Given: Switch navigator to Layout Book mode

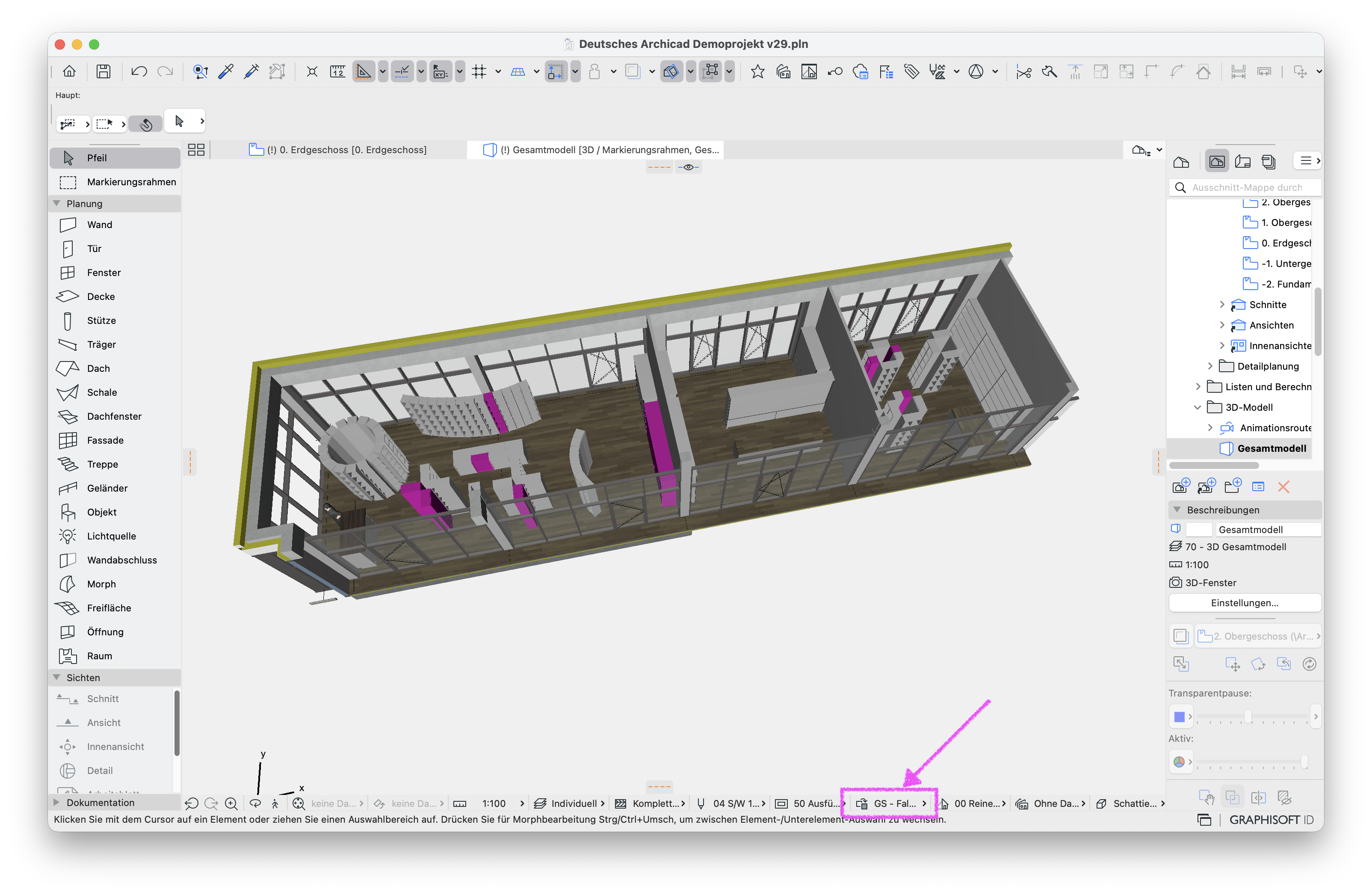Looking at the screenshot, I should 1243,161.
